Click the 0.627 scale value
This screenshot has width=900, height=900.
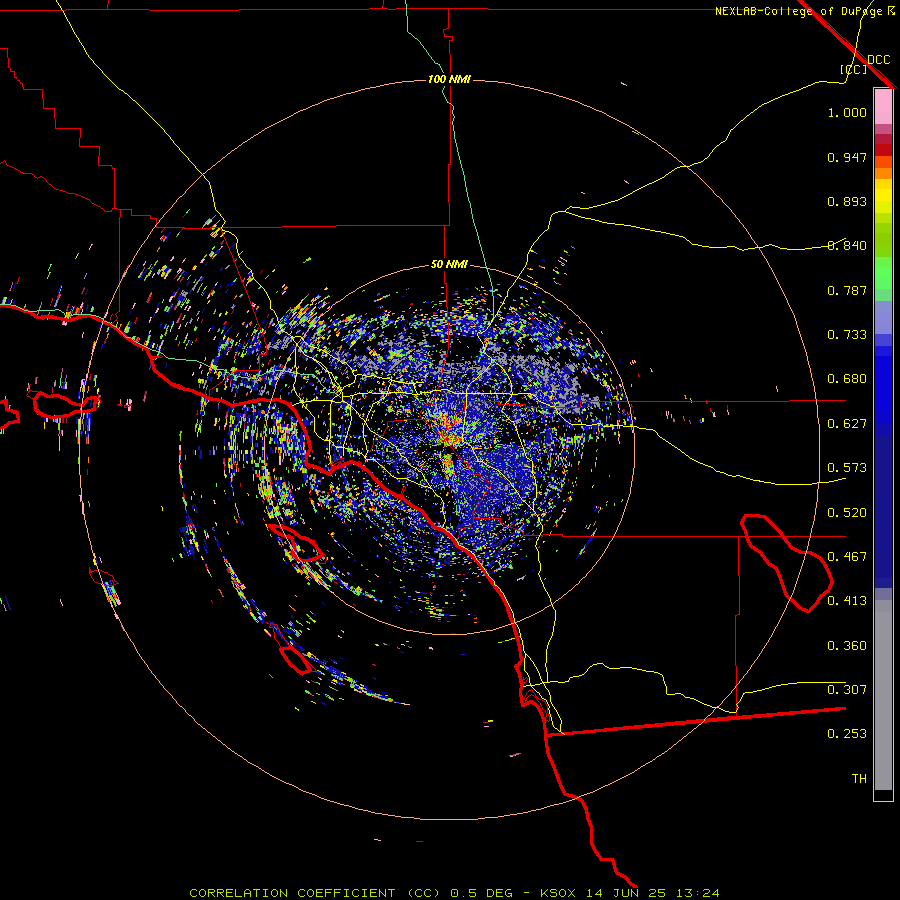(847, 424)
